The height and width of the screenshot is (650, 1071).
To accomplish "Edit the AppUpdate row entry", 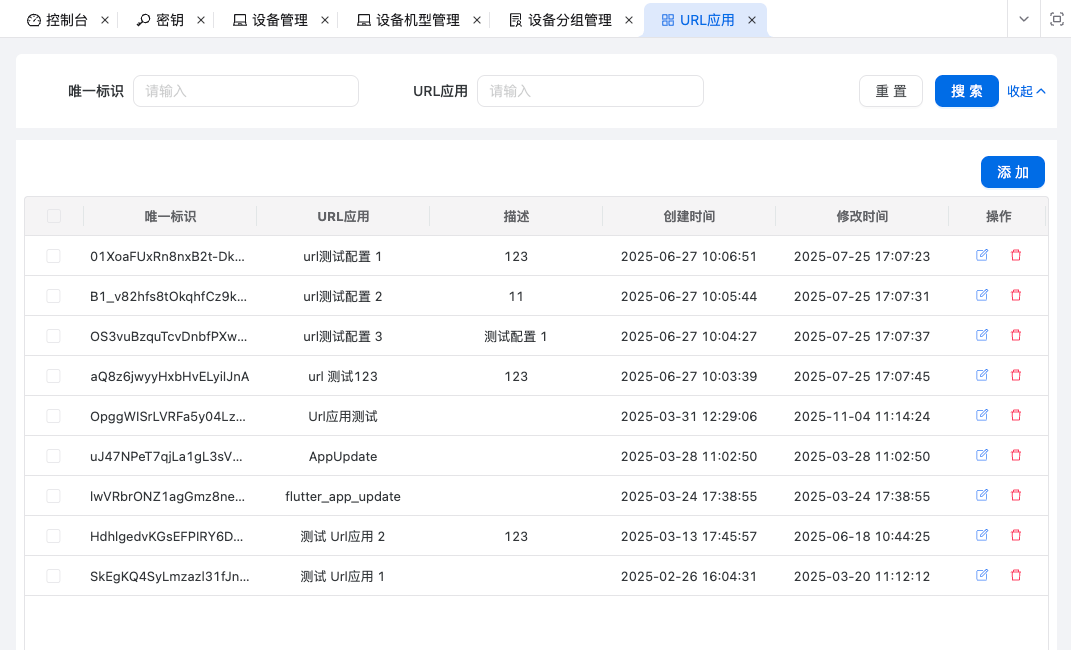I will [x=982, y=456].
